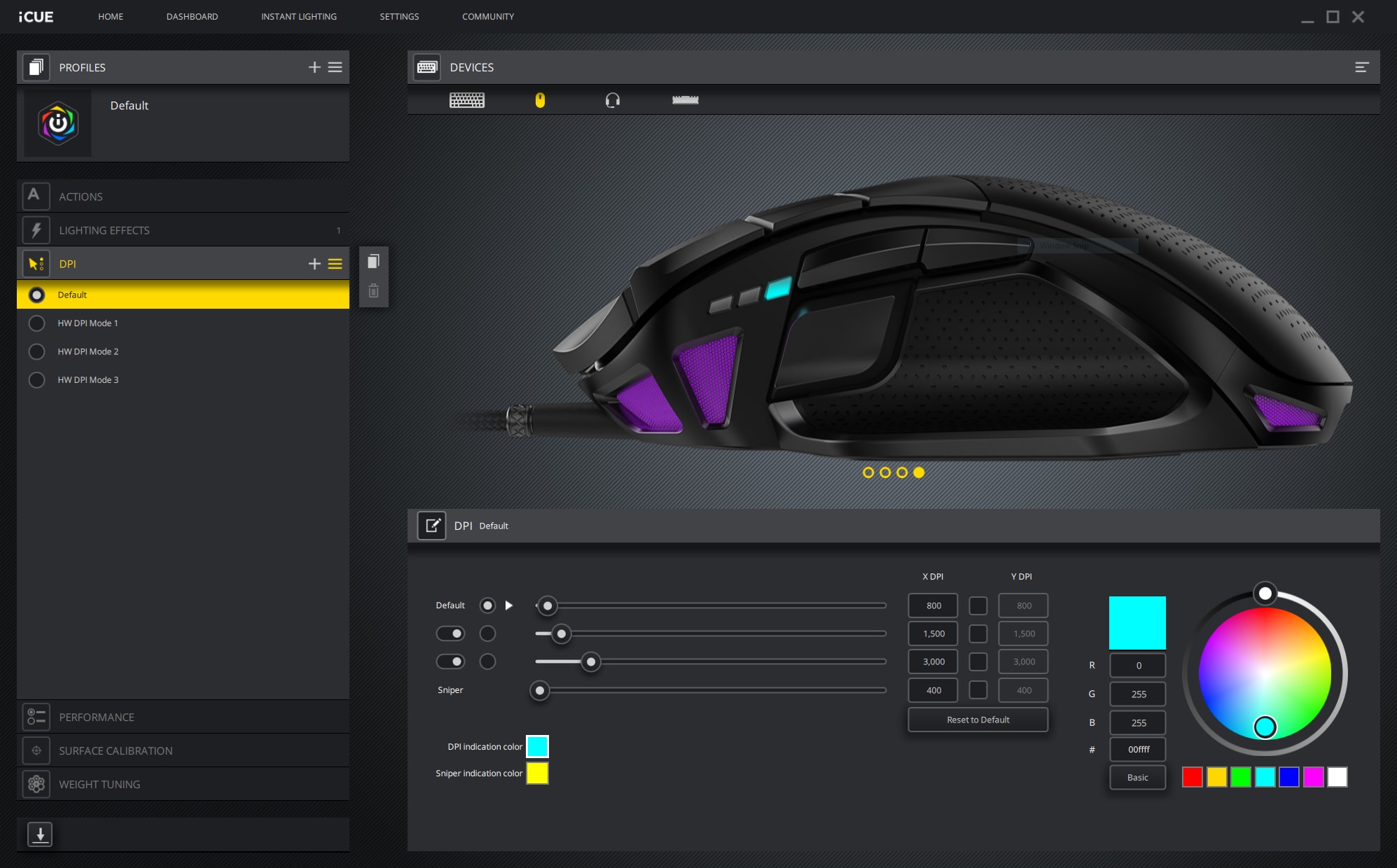Select the headset device icon
1397x868 pixels.
pyautogui.click(x=612, y=100)
